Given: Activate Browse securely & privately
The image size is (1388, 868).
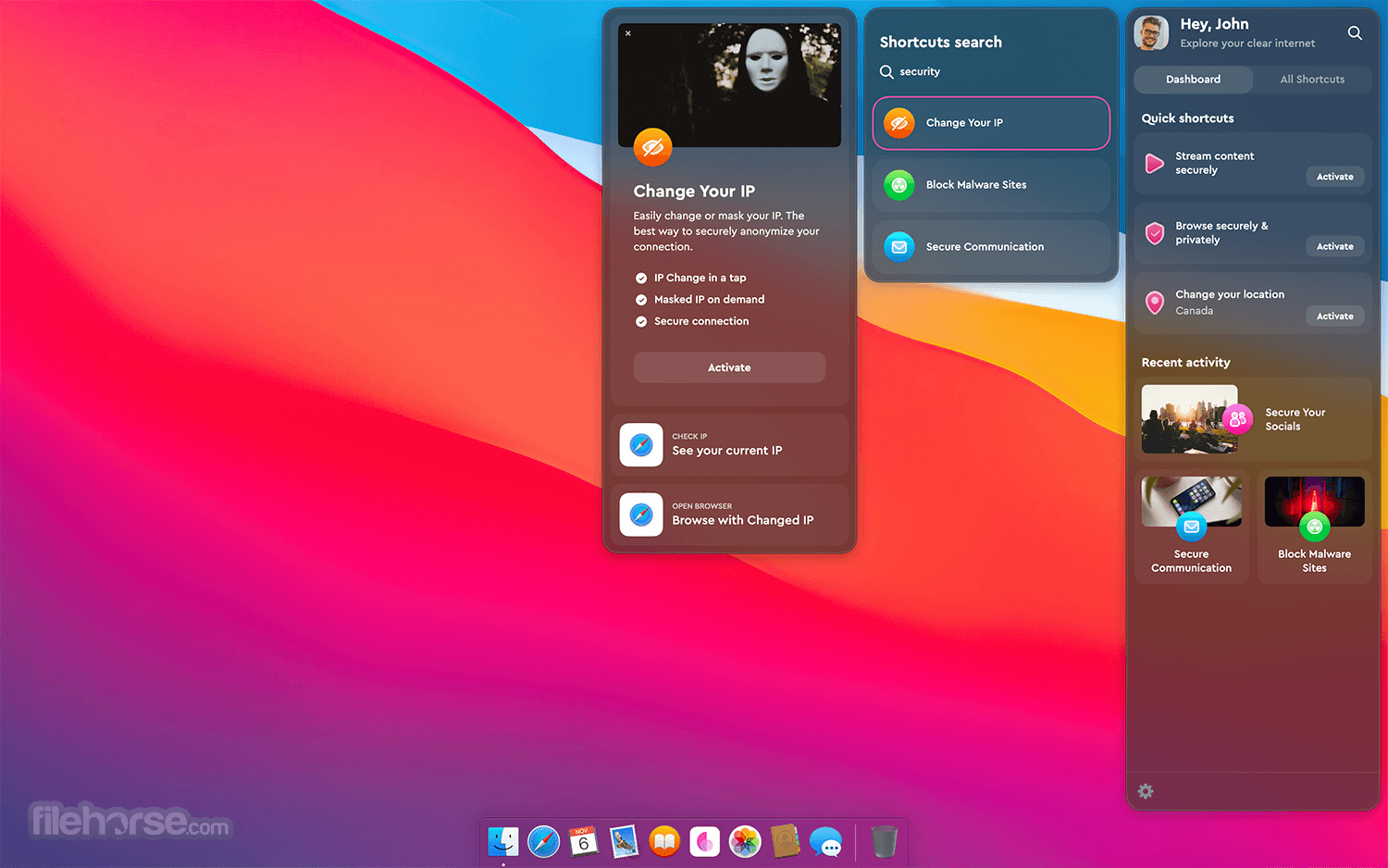Looking at the screenshot, I should [x=1335, y=246].
